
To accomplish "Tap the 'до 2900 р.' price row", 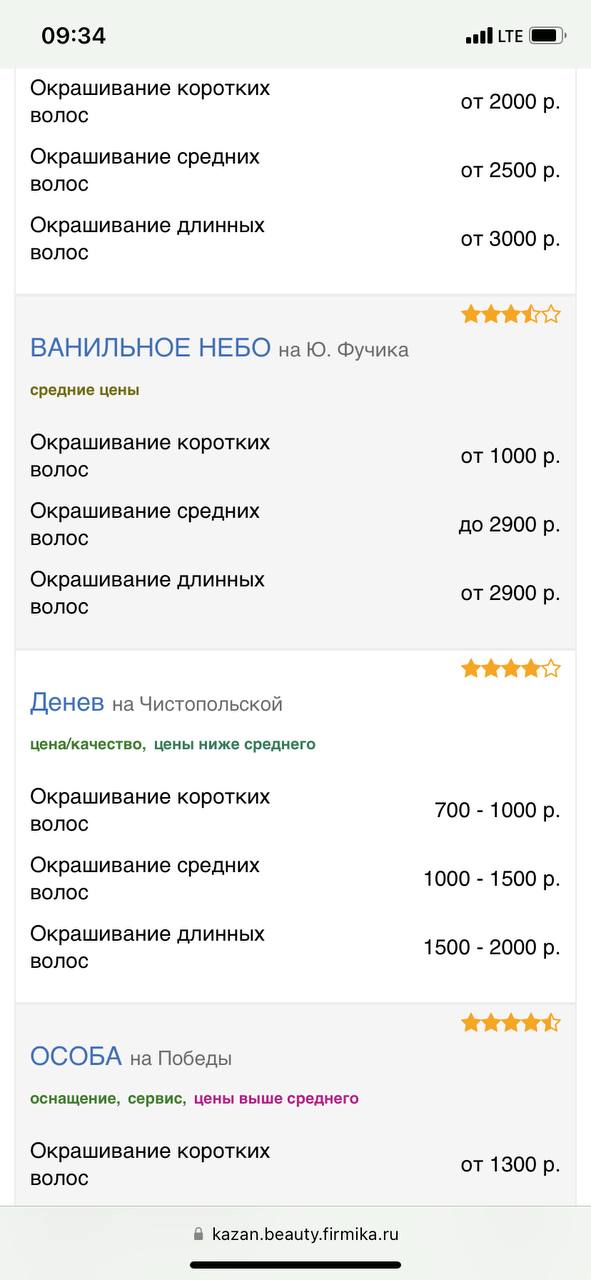I will point(295,524).
